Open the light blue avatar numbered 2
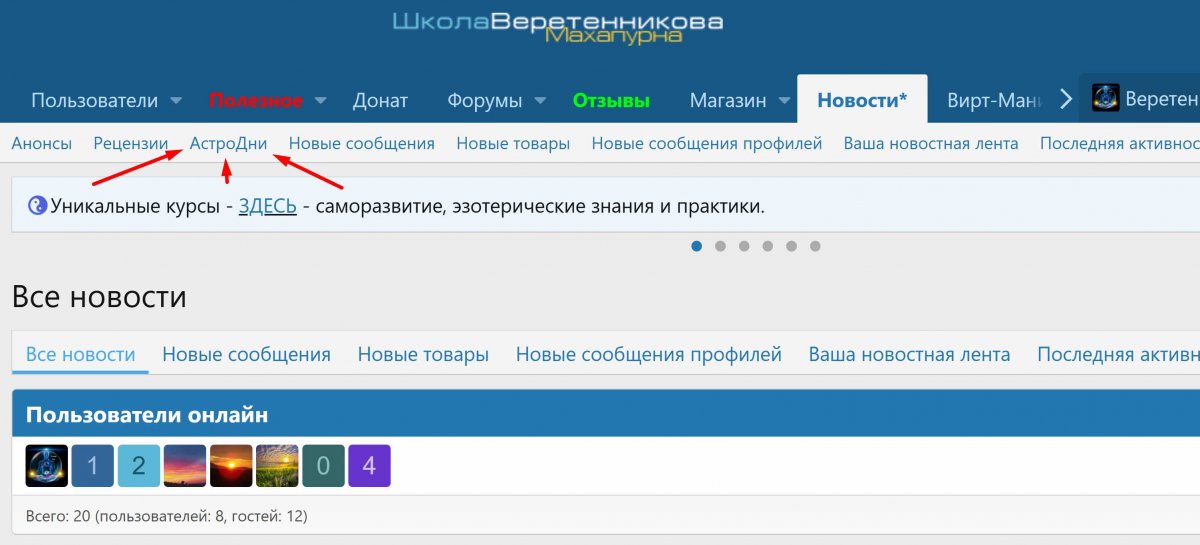 click(139, 466)
